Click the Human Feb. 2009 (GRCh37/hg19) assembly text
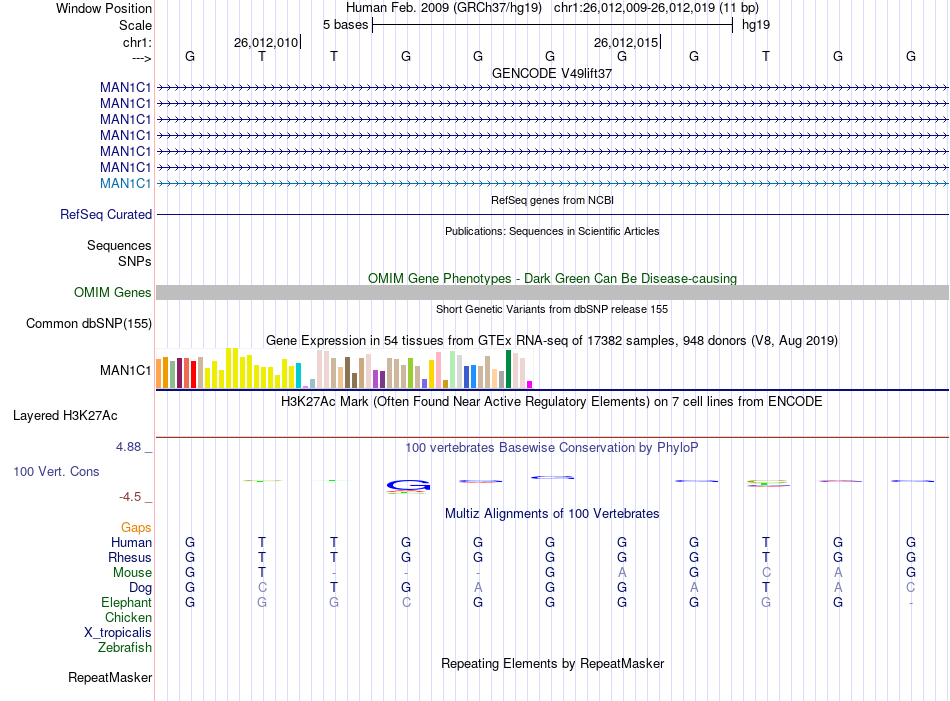This screenshot has height=701, width=950. click(x=443, y=8)
